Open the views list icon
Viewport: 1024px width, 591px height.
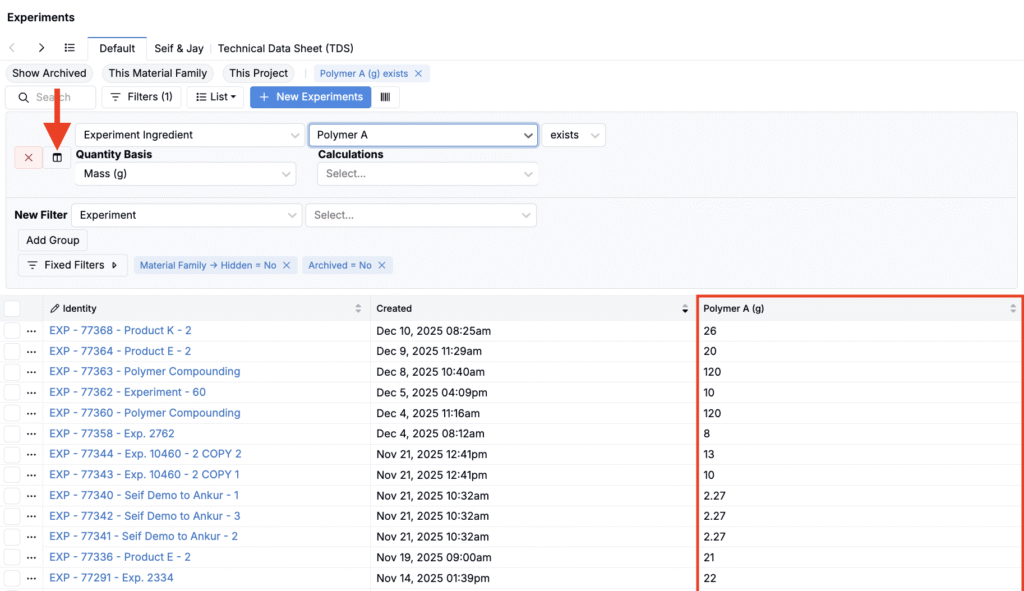tap(70, 48)
